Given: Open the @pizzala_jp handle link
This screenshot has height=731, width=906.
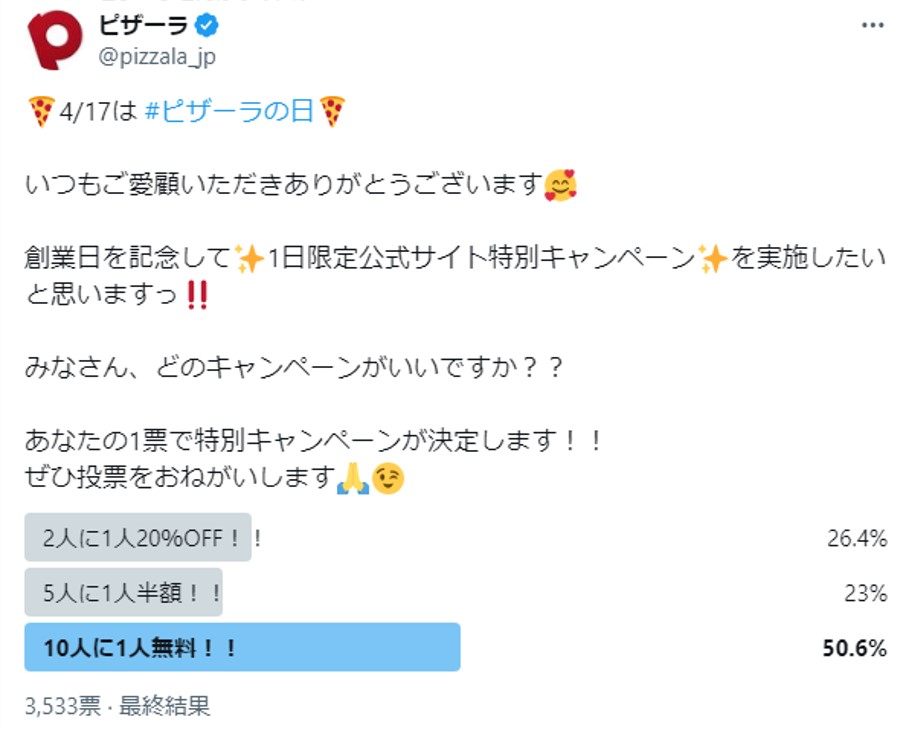Looking at the screenshot, I should point(157,56).
